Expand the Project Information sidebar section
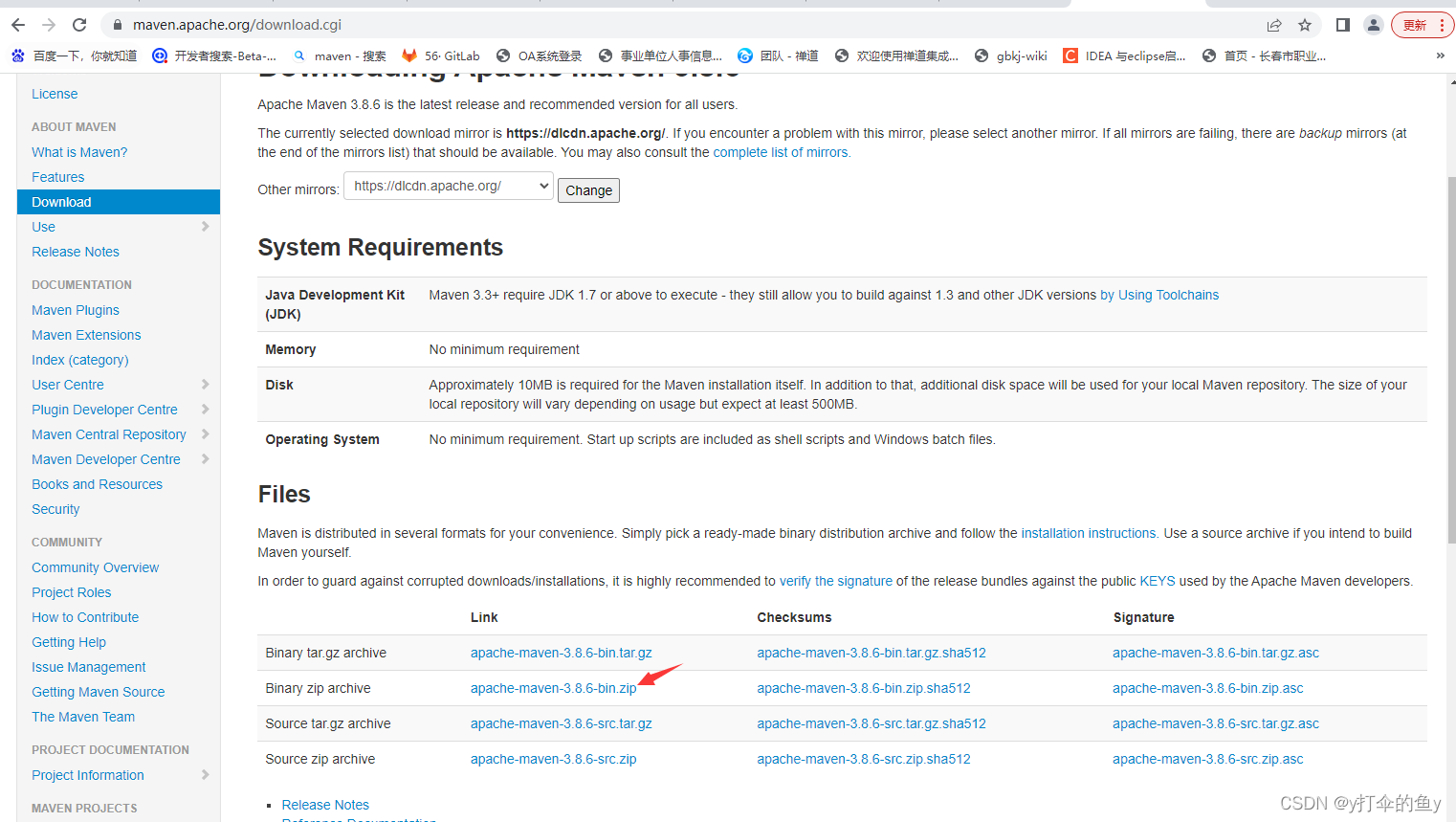The height and width of the screenshot is (822, 1456). click(x=206, y=775)
